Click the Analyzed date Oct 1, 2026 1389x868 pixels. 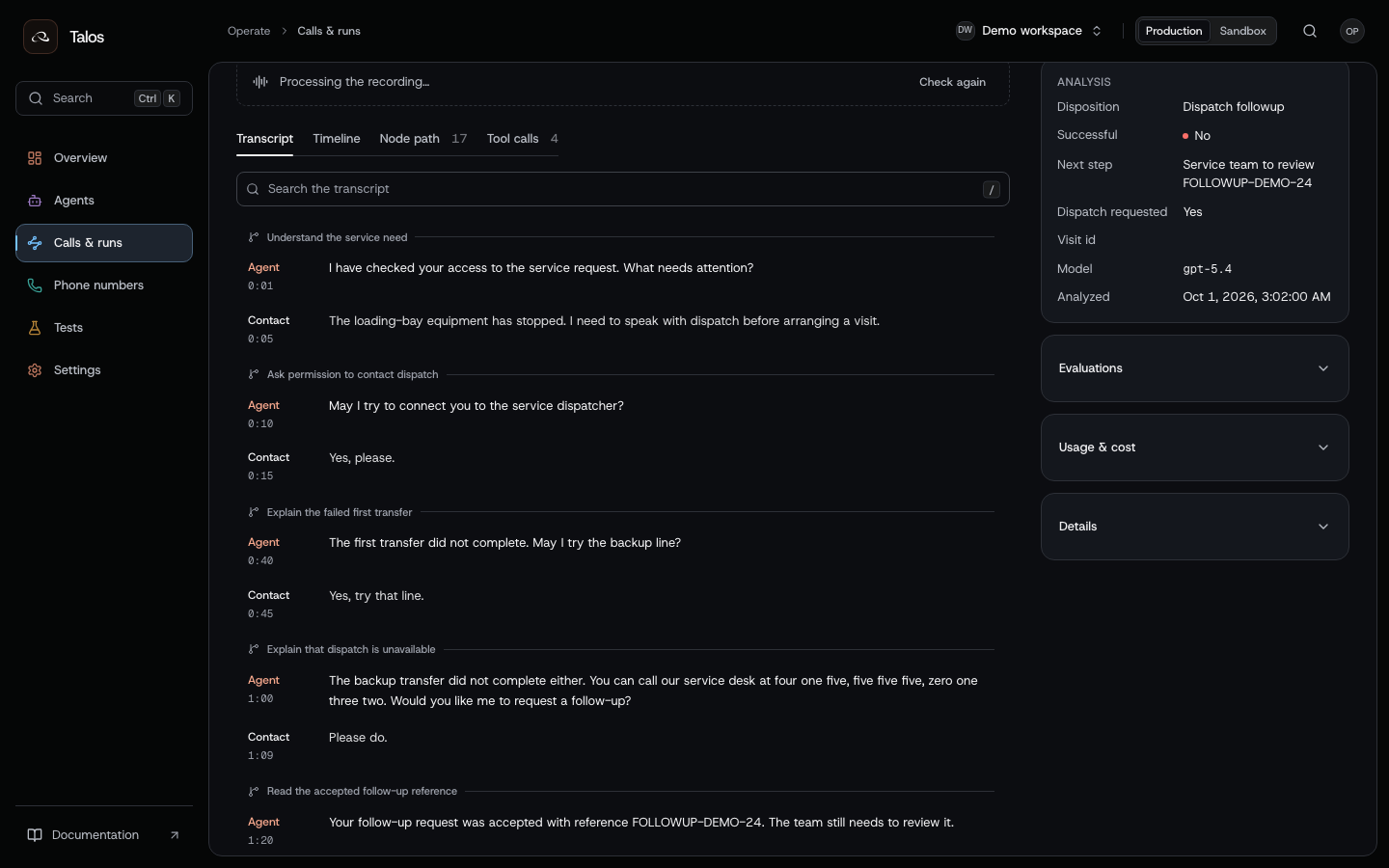pos(1257,297)
